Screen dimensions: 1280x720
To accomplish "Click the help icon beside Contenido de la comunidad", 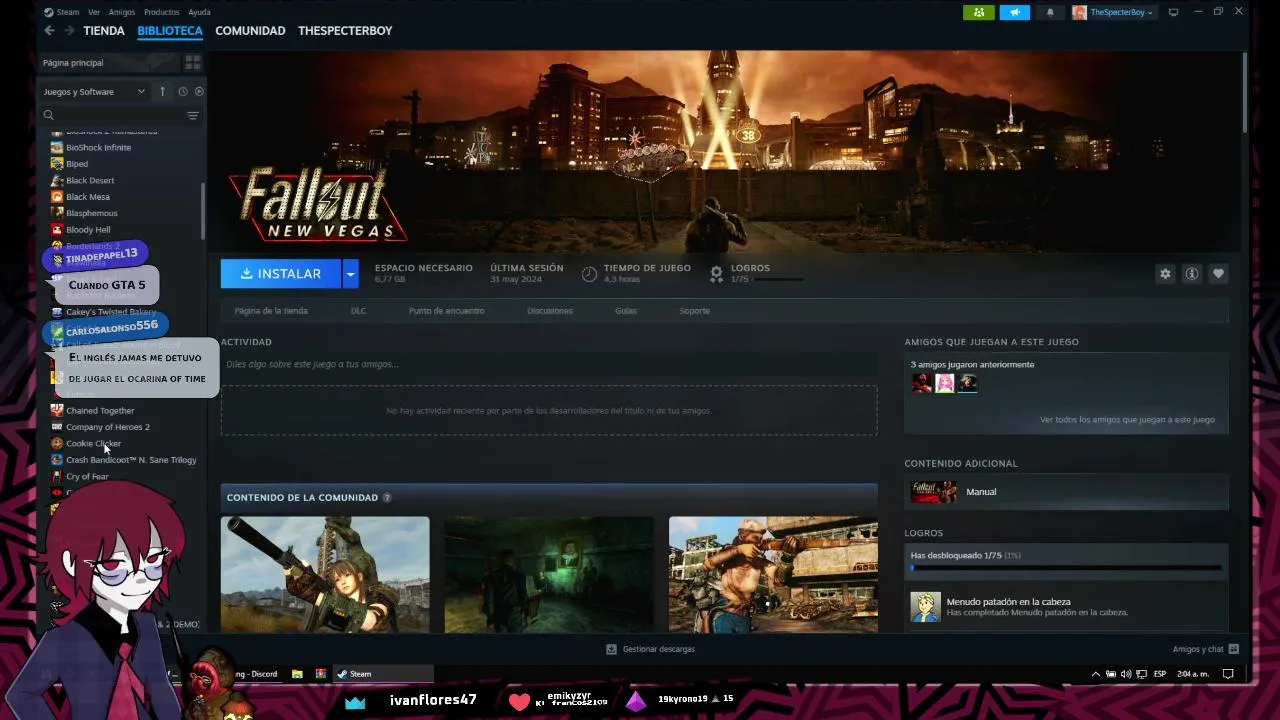I will click(387, 497).
